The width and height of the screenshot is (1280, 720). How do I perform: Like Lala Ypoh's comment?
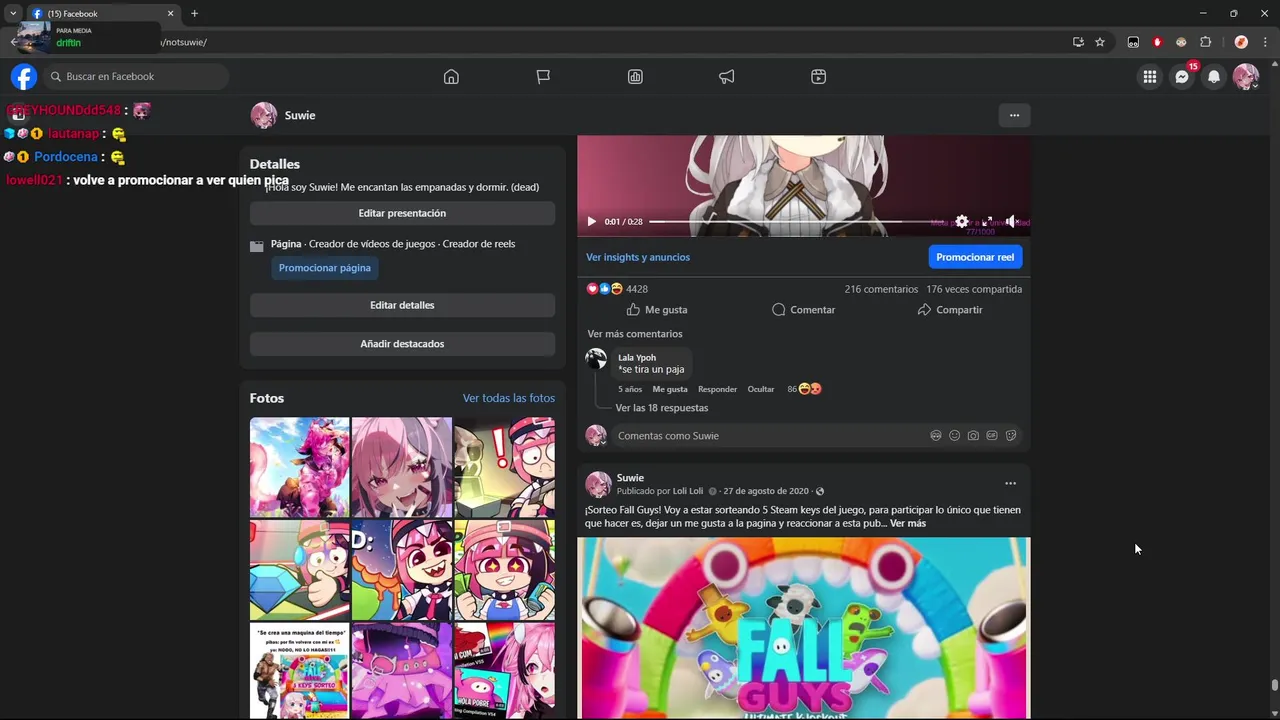[670, 389]
